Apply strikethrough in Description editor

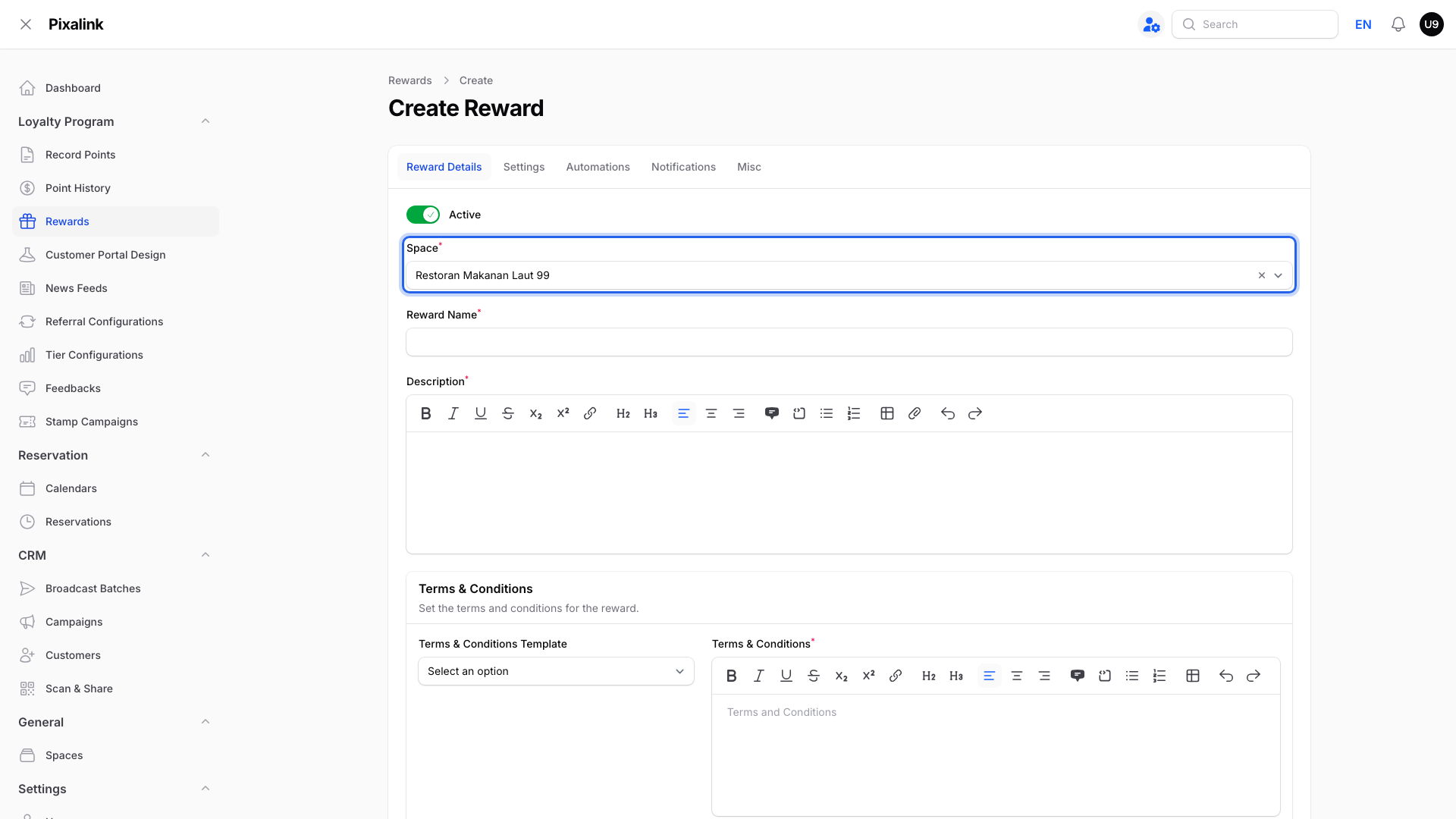point(508,413)
